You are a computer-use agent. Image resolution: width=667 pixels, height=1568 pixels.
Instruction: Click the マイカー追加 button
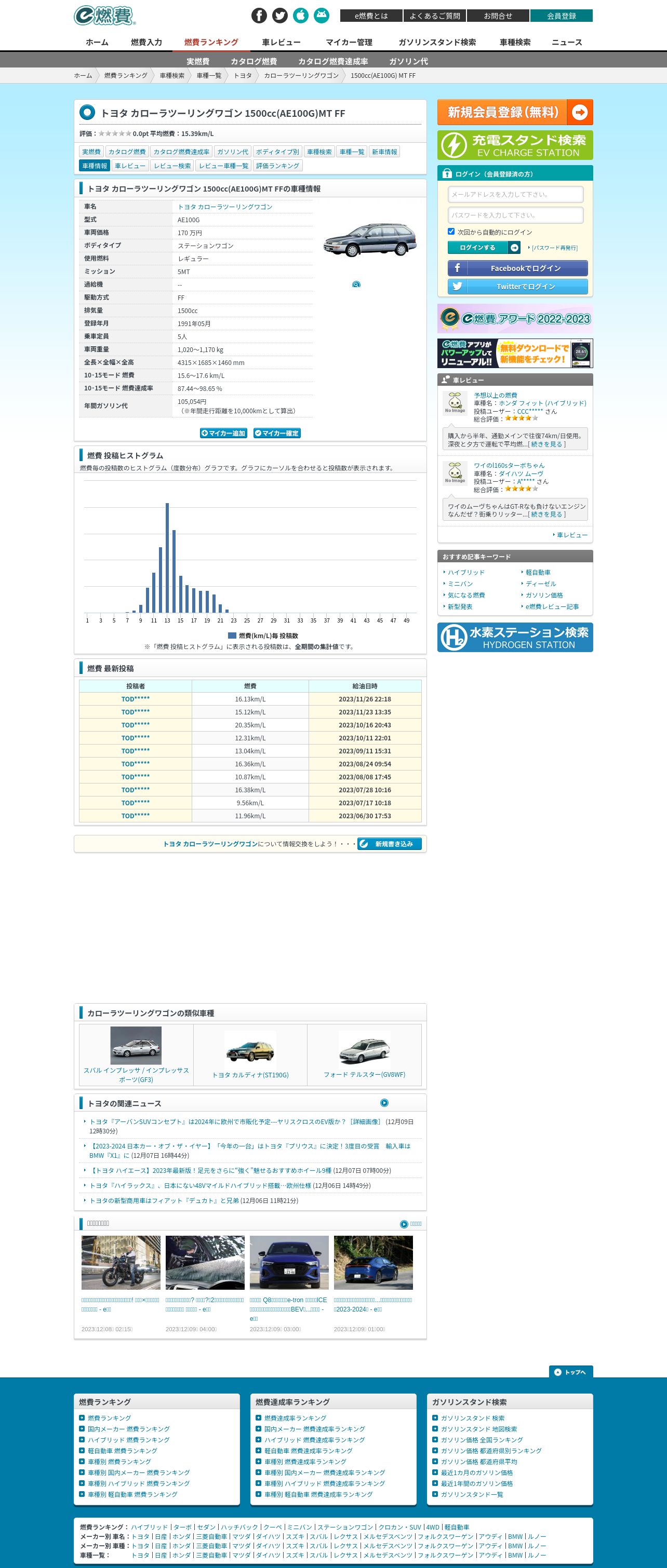coord(223,434)
